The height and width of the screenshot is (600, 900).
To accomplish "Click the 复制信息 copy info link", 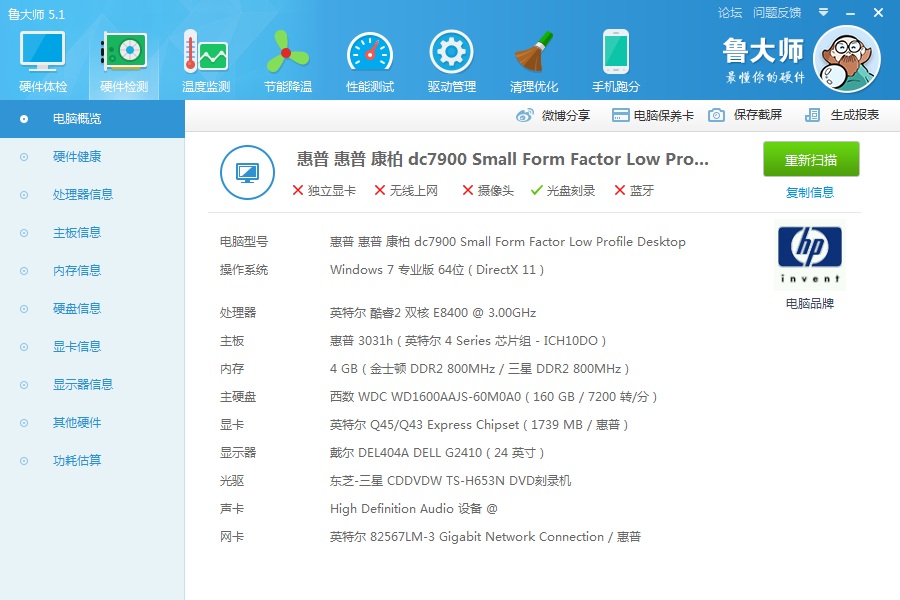I will click(x=810, y=192).
